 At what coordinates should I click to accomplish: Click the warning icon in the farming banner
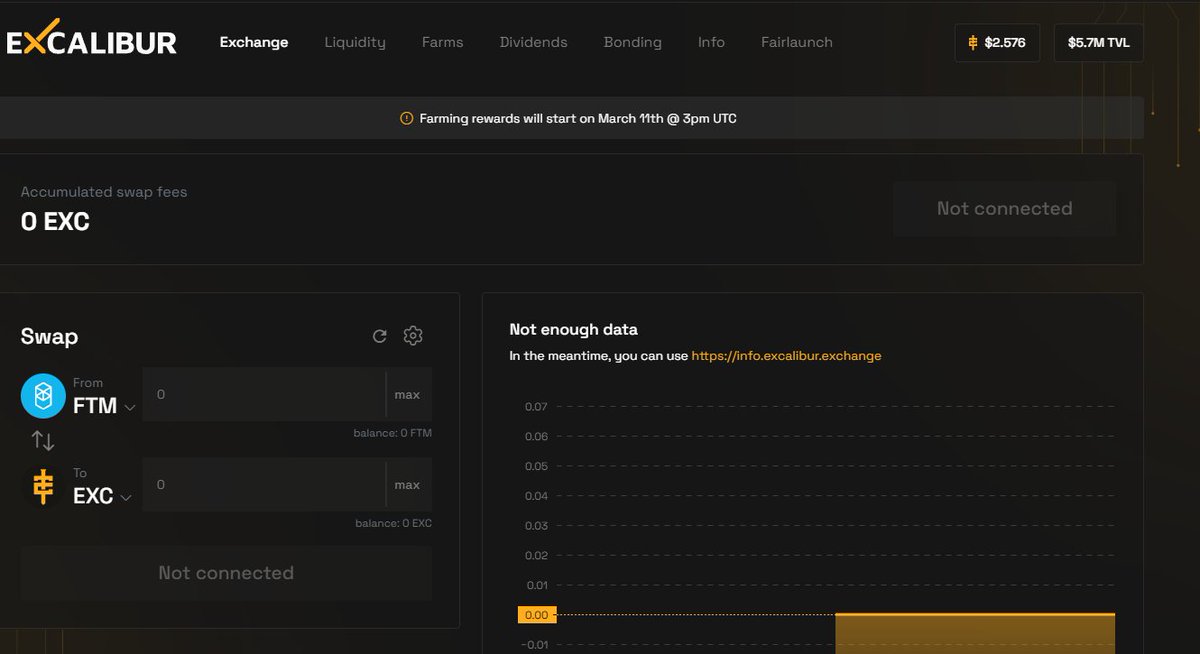[x=406, y=118]
